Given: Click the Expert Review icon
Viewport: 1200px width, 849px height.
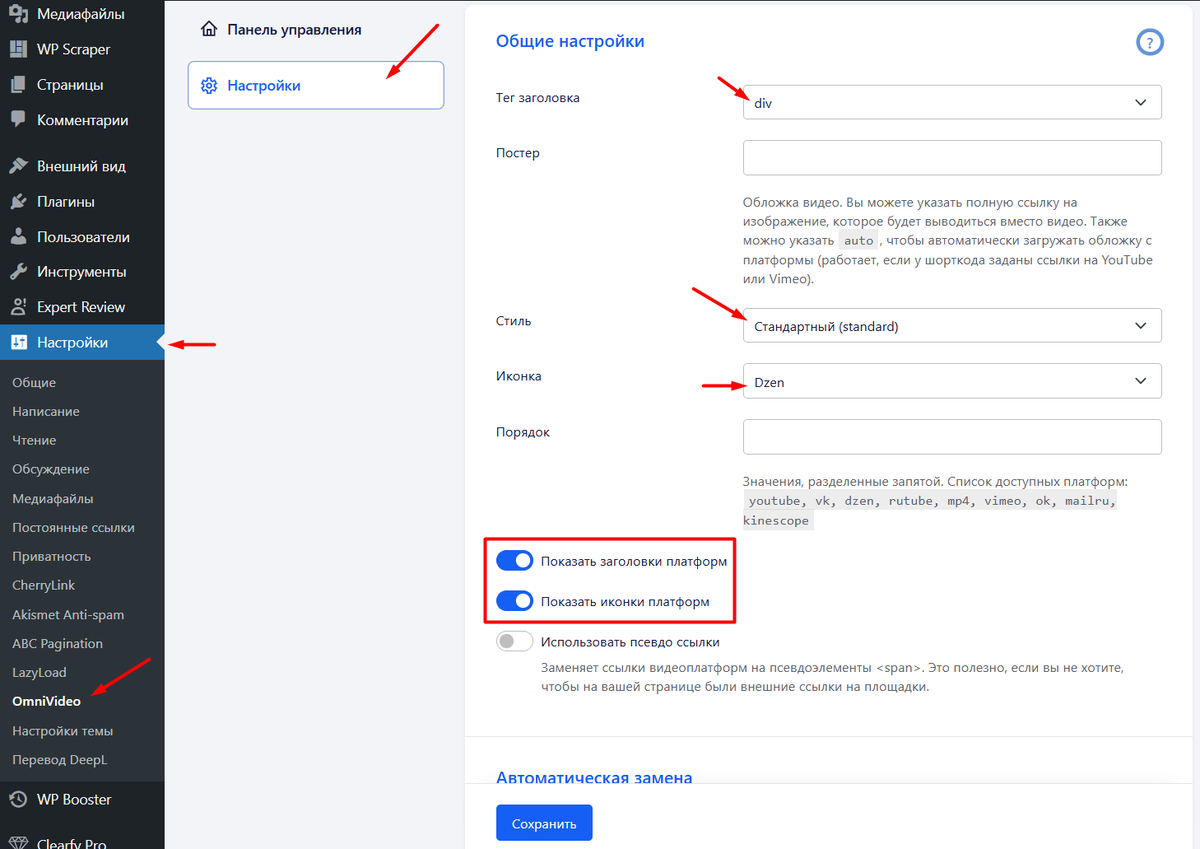Looking at the screenshot, I should (18, 307).
